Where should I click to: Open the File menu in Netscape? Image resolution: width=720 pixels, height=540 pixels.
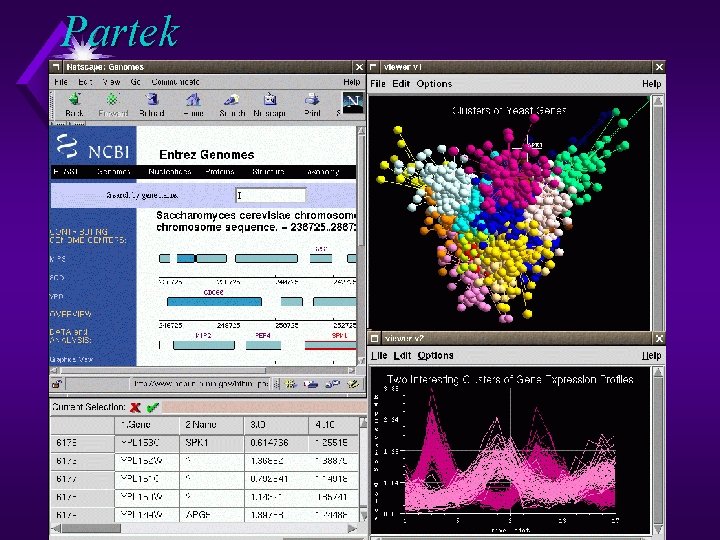61,82
